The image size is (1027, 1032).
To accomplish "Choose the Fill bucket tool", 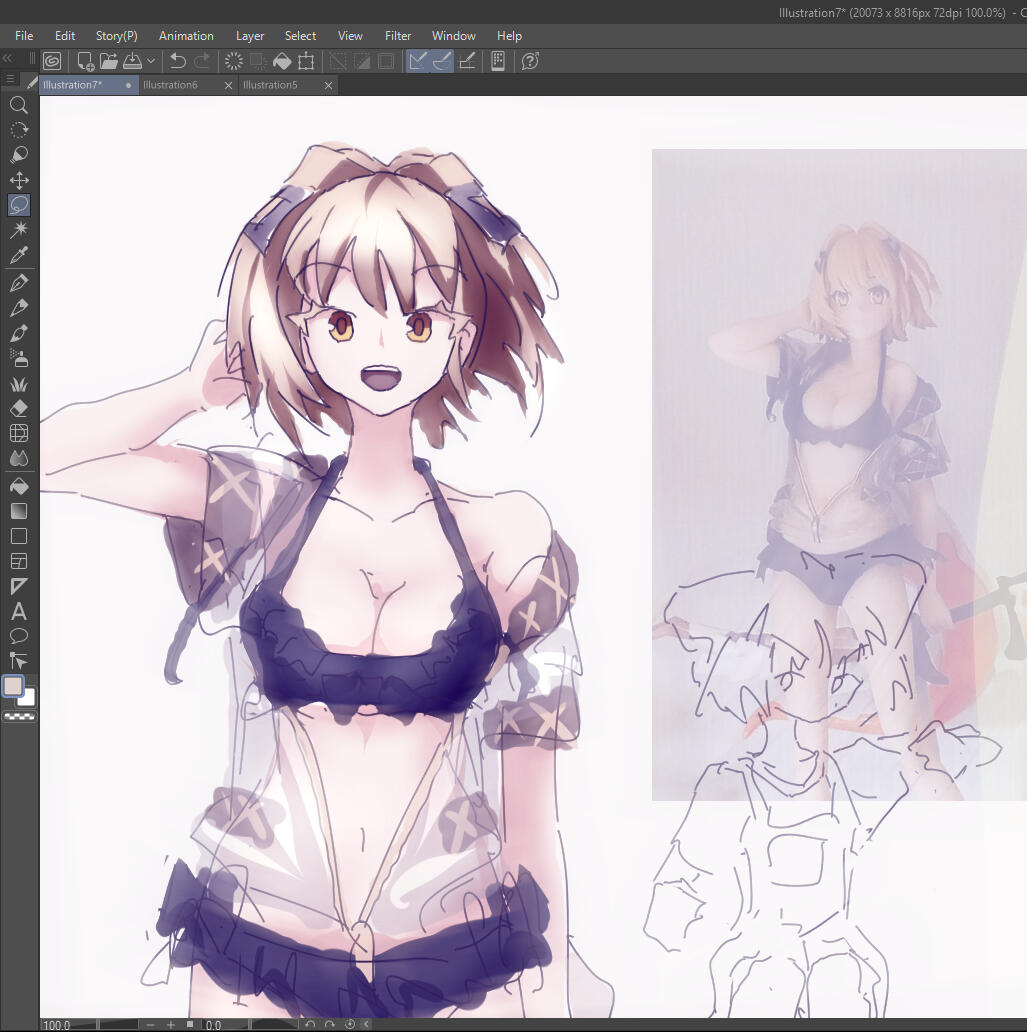I will point(18,486).
